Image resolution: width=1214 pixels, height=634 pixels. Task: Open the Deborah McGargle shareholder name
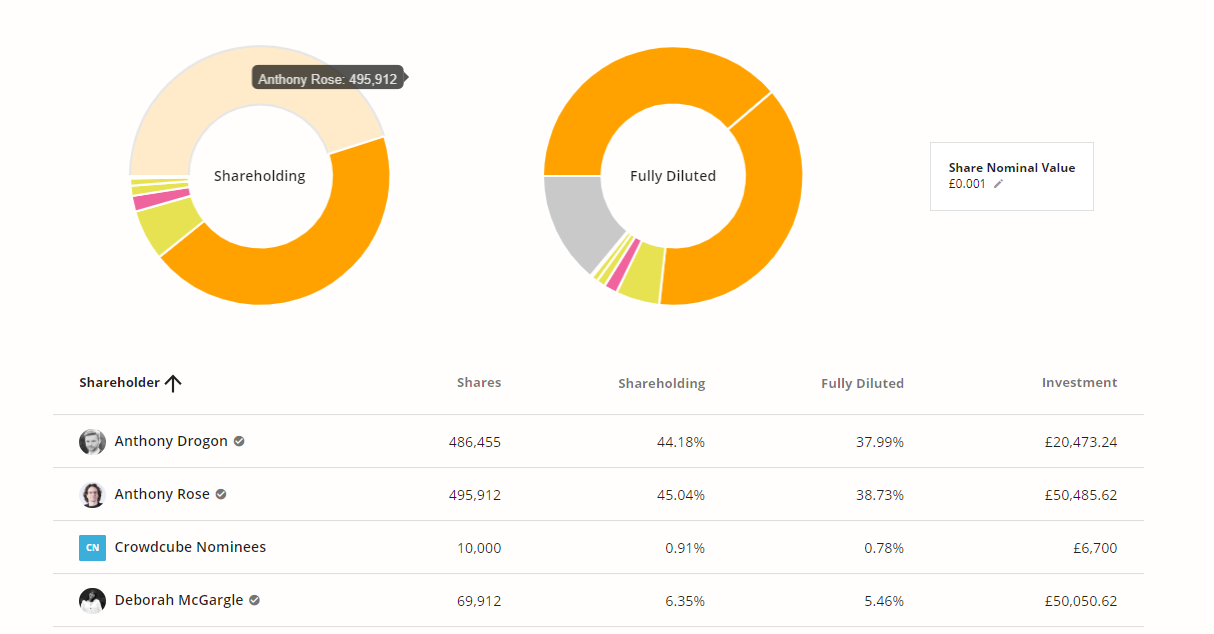click(x=178, y=600)
